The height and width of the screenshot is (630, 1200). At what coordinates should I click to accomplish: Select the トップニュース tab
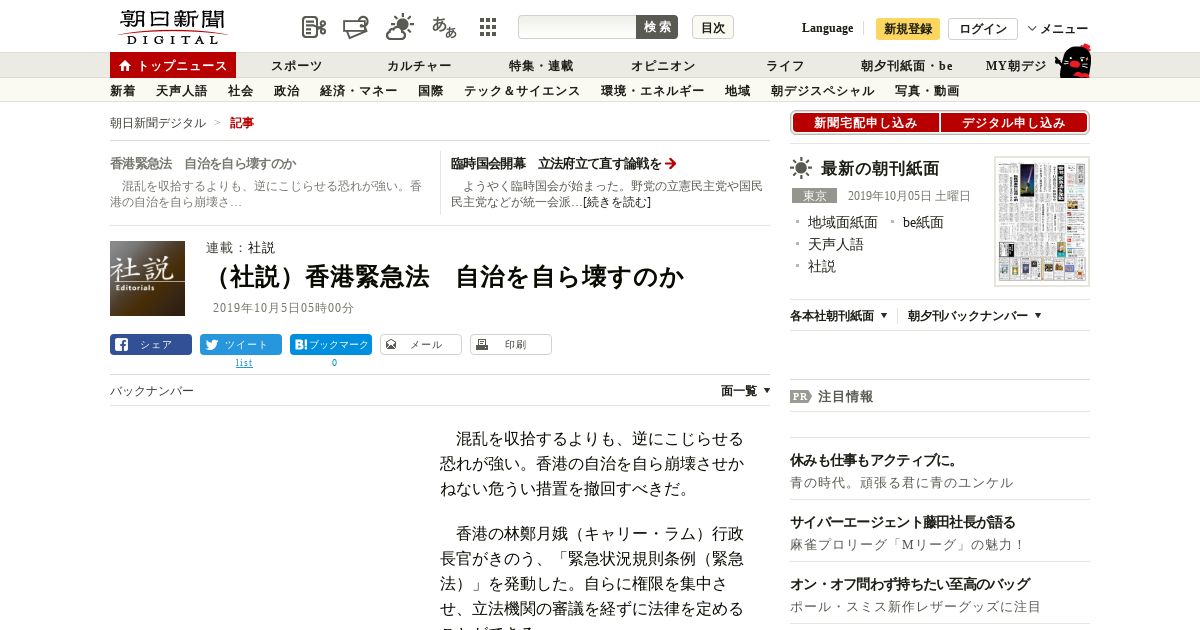click(x=173, y=65)
